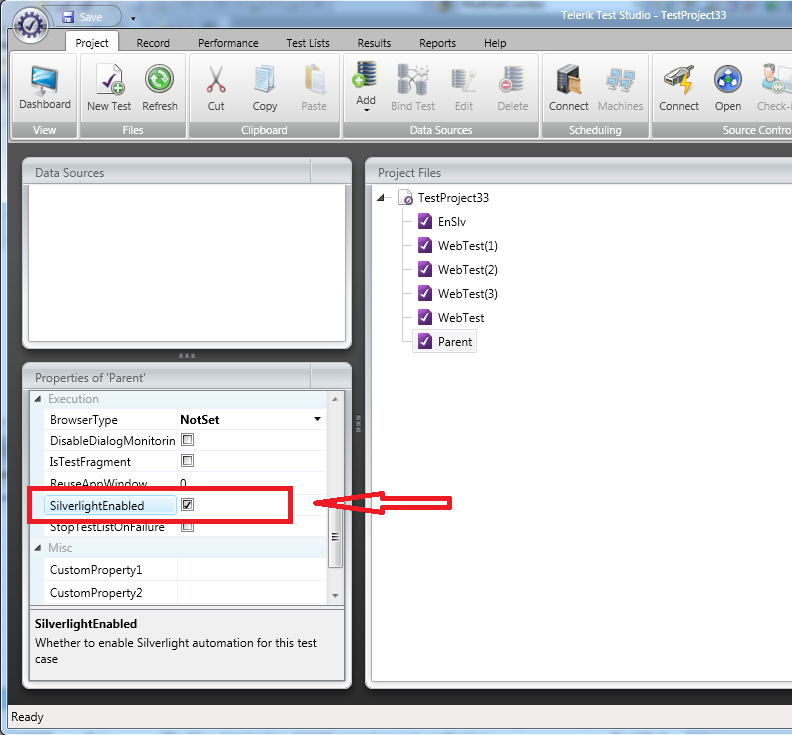Click the Project Files panel header

point(579,173)
